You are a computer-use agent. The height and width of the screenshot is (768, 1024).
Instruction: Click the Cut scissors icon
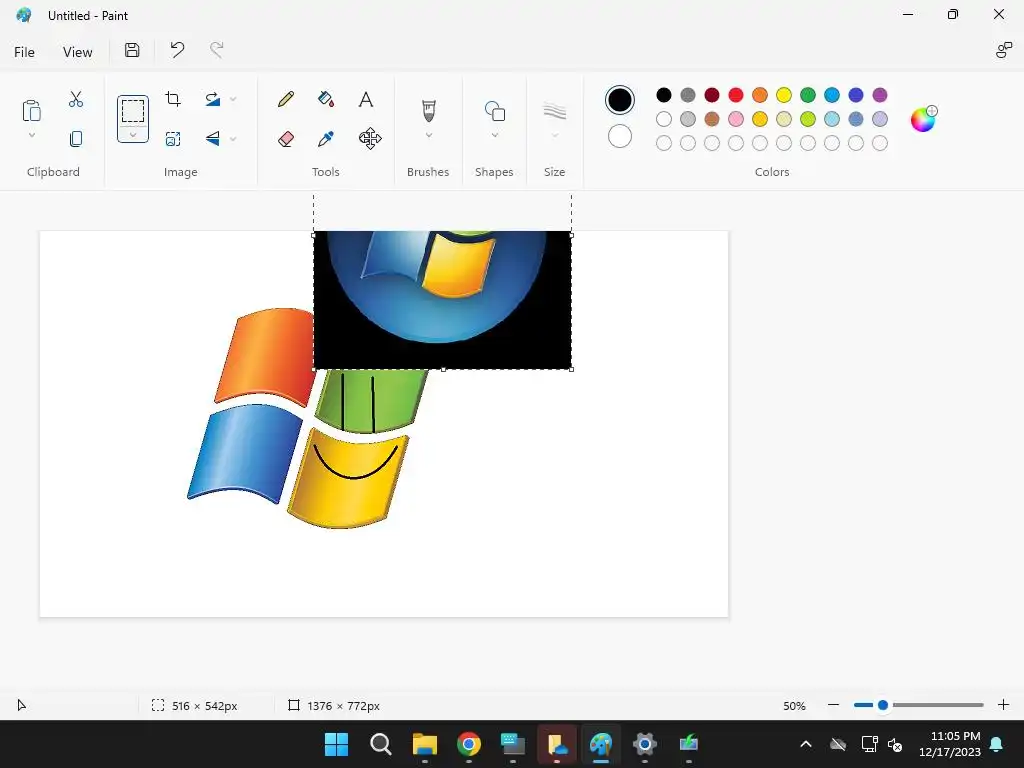[76, 99]
